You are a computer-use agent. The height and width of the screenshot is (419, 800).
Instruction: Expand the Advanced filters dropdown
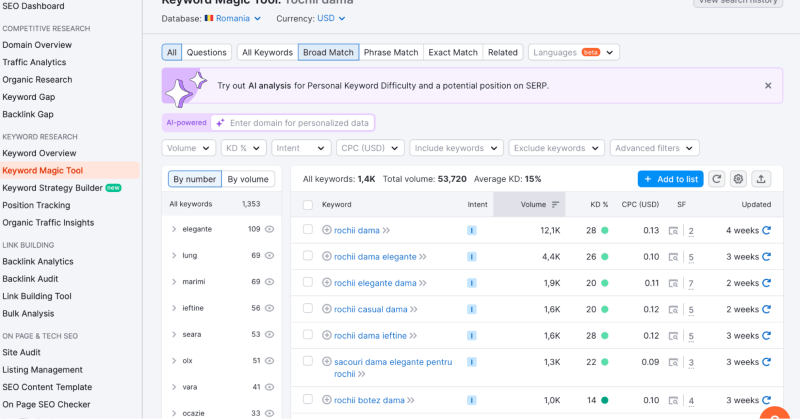pyautogui.click(x=654, y=148)
